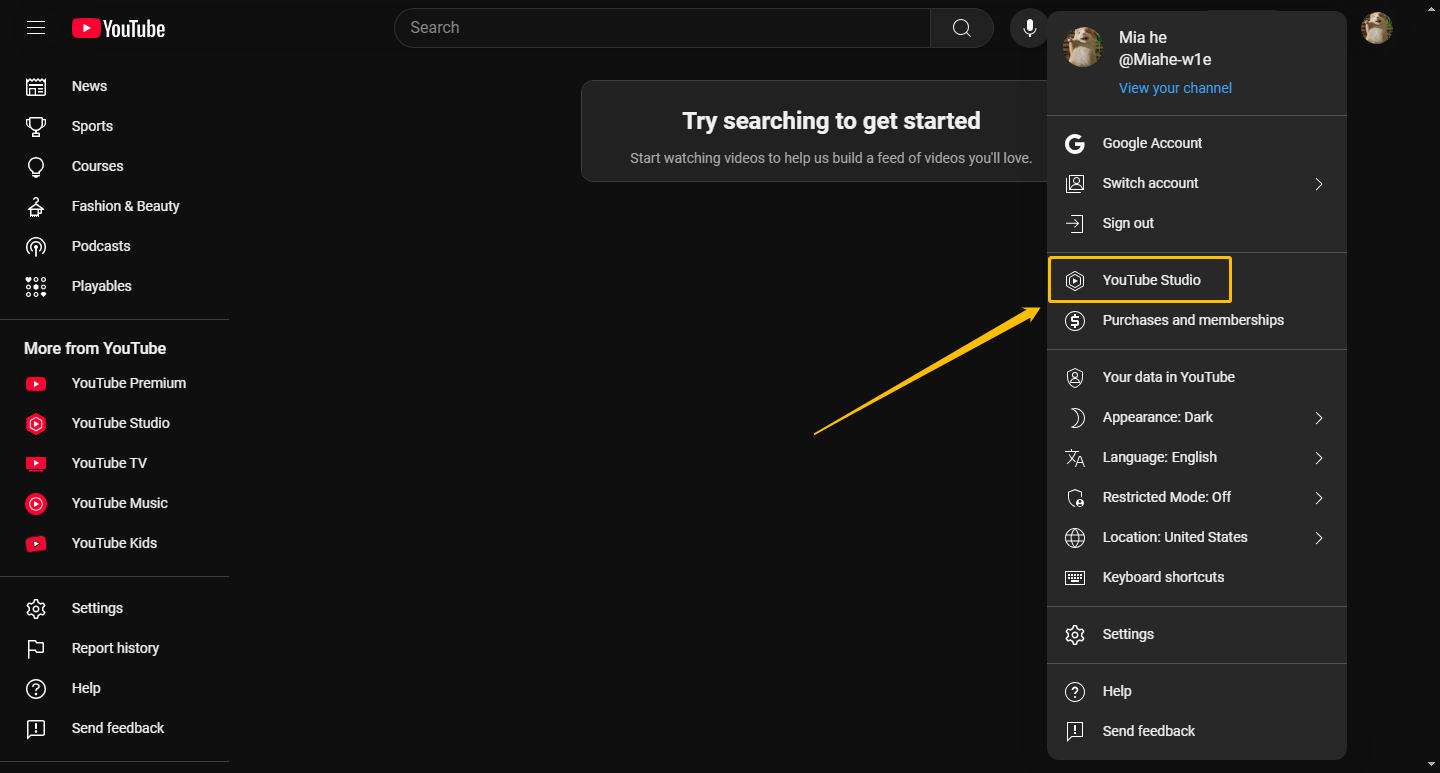
Task: Open Purchases and memberships
Action: click(x=1197, y=320)
